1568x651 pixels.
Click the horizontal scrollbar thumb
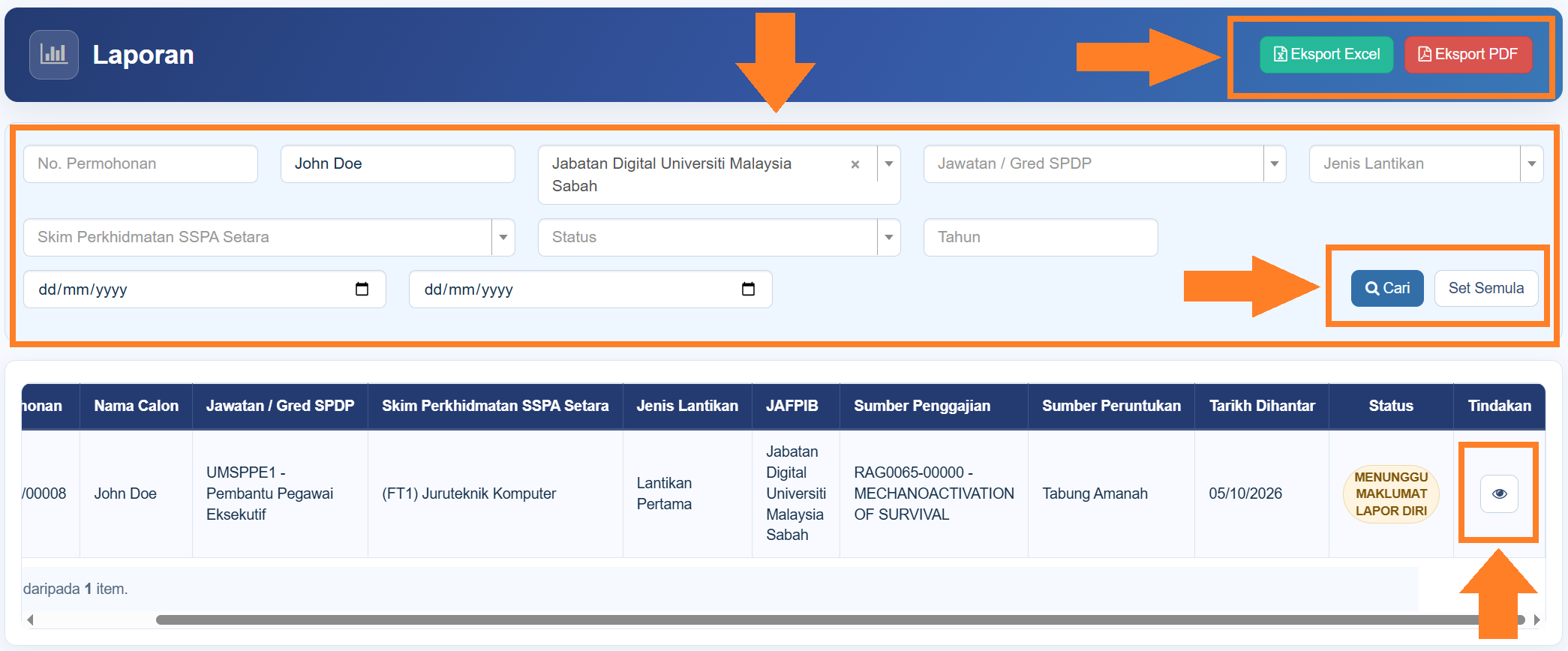tap(840, 619)
